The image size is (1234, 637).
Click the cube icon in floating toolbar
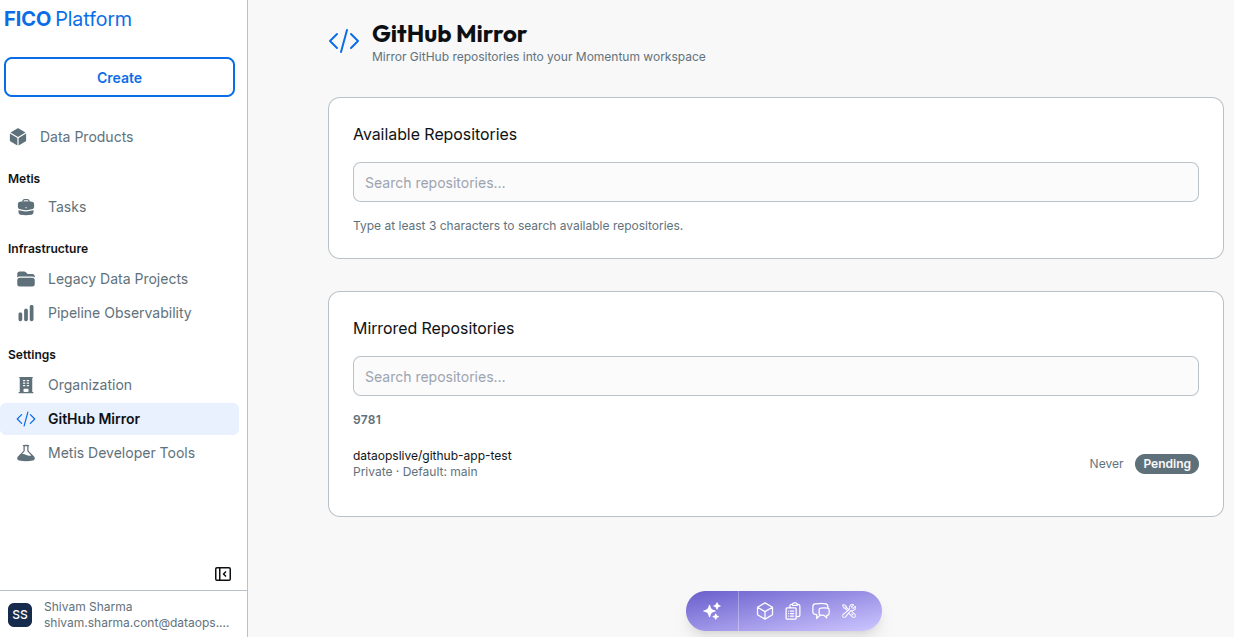pos(765,611)
